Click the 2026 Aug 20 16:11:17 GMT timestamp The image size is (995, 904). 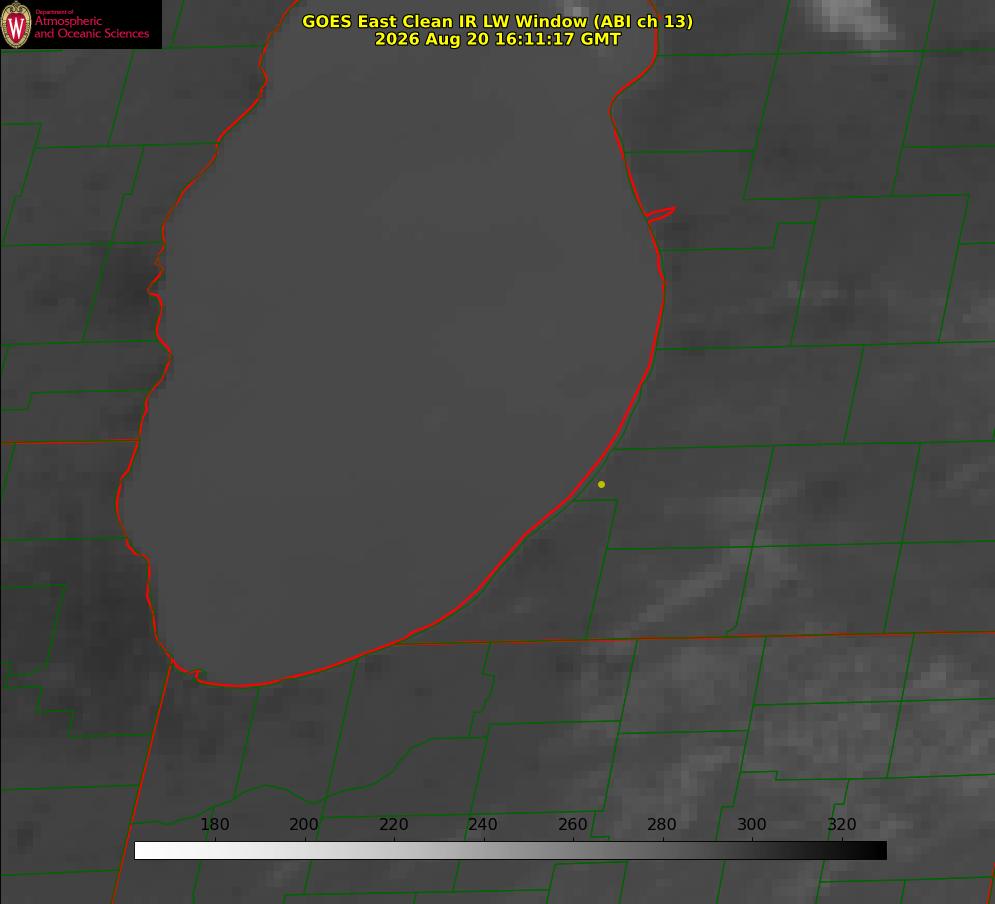[x=498, y=39]
